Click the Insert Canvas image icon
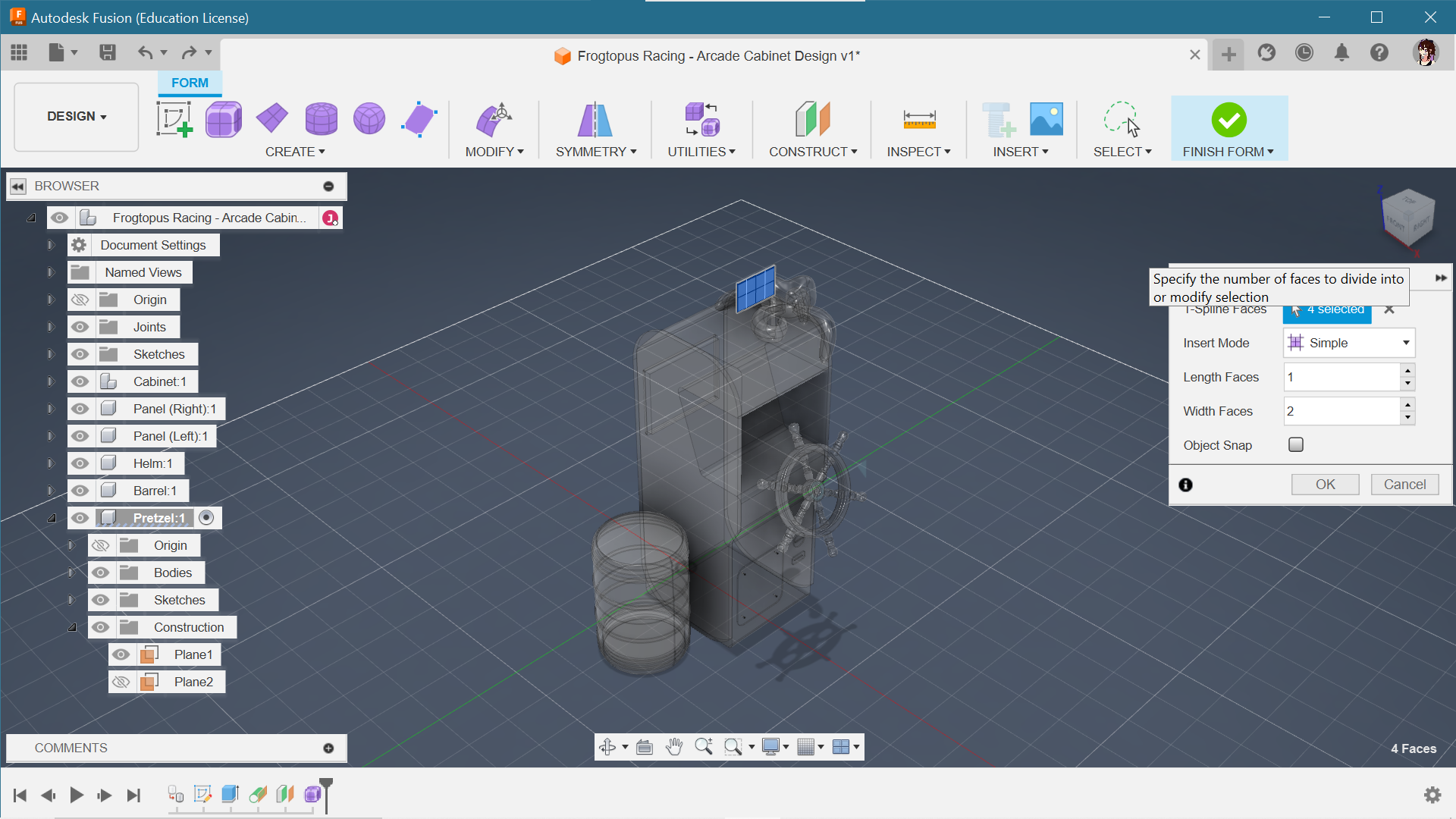 coord(1046,119)
